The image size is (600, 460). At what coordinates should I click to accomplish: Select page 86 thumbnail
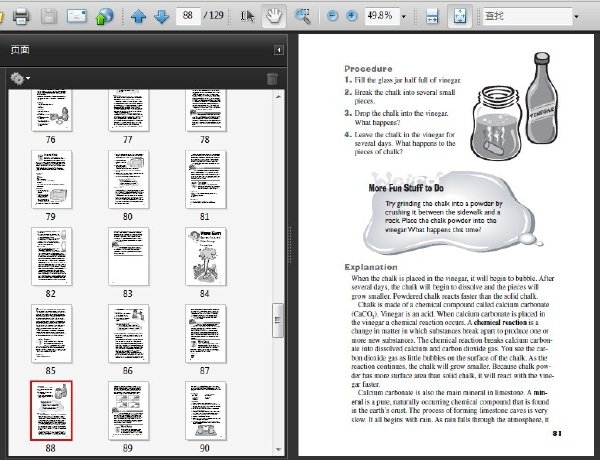(x=129, y=333)
